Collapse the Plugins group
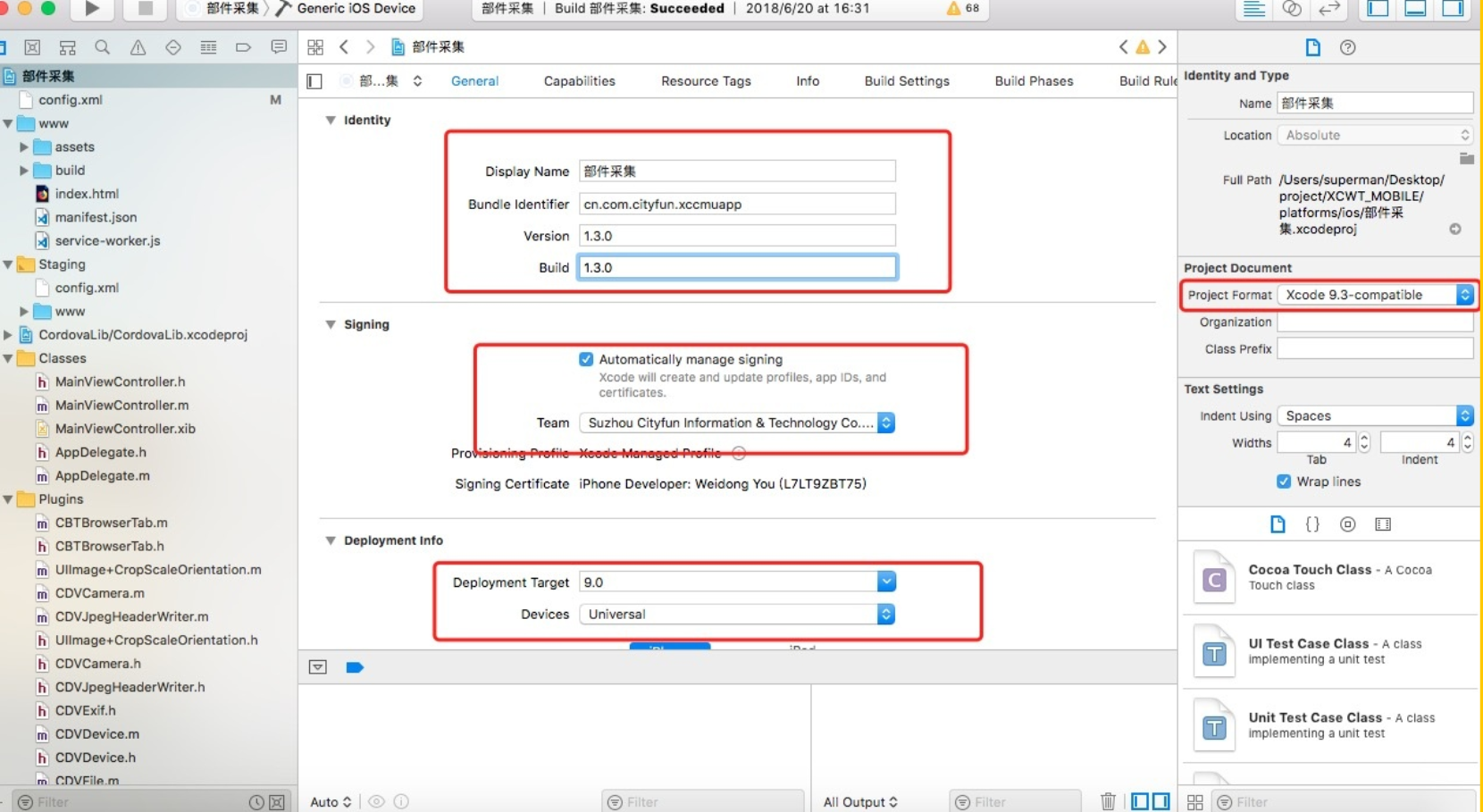 point(8,499)
